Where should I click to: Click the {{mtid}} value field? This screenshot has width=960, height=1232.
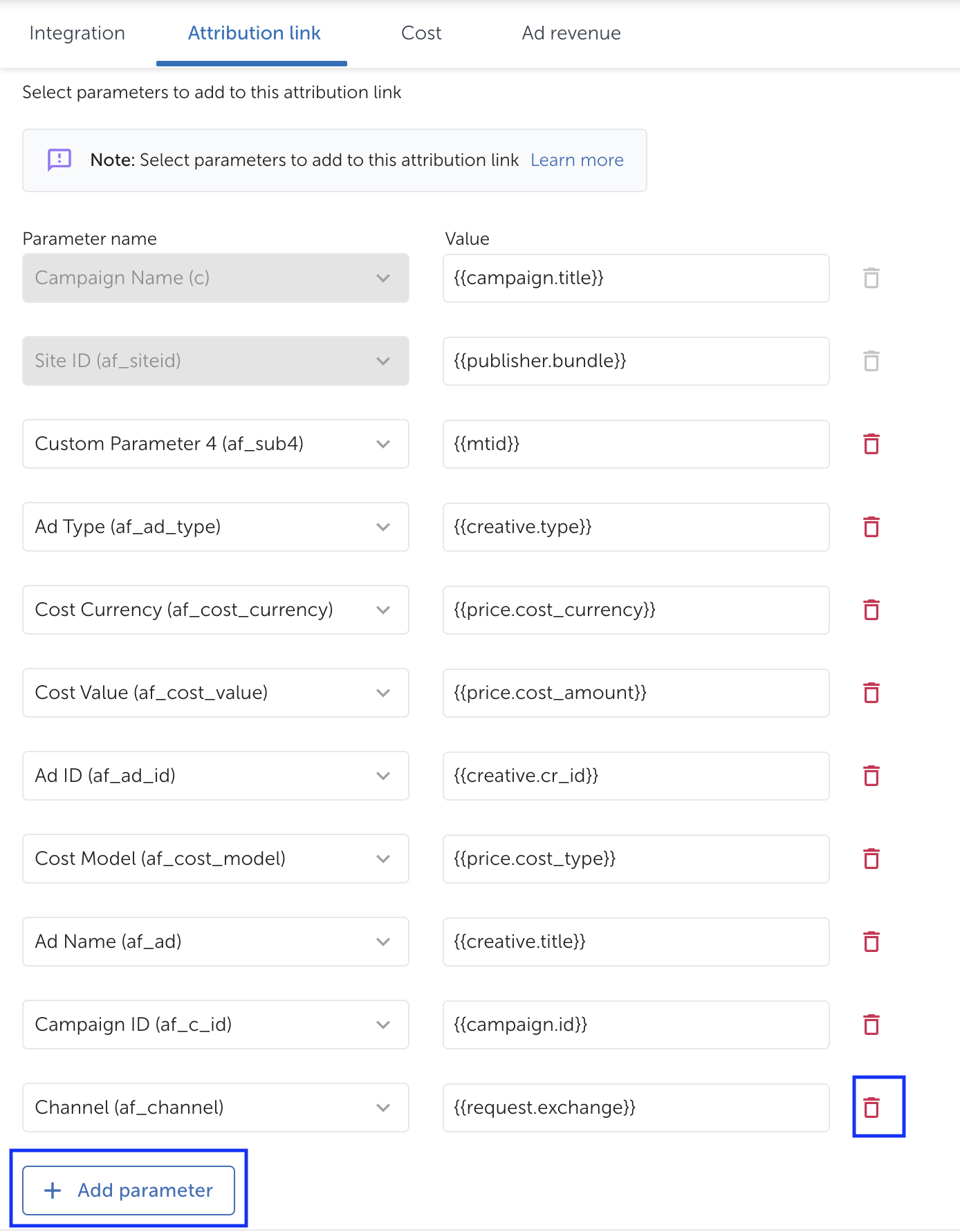click(636, 444)
